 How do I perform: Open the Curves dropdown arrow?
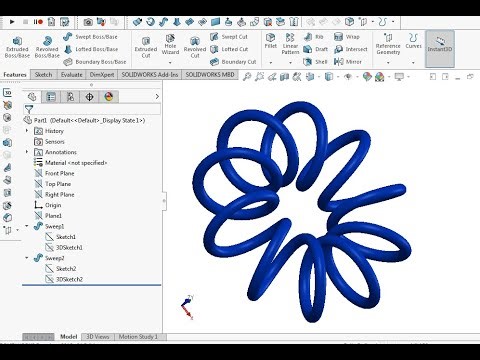coord(413,63)
